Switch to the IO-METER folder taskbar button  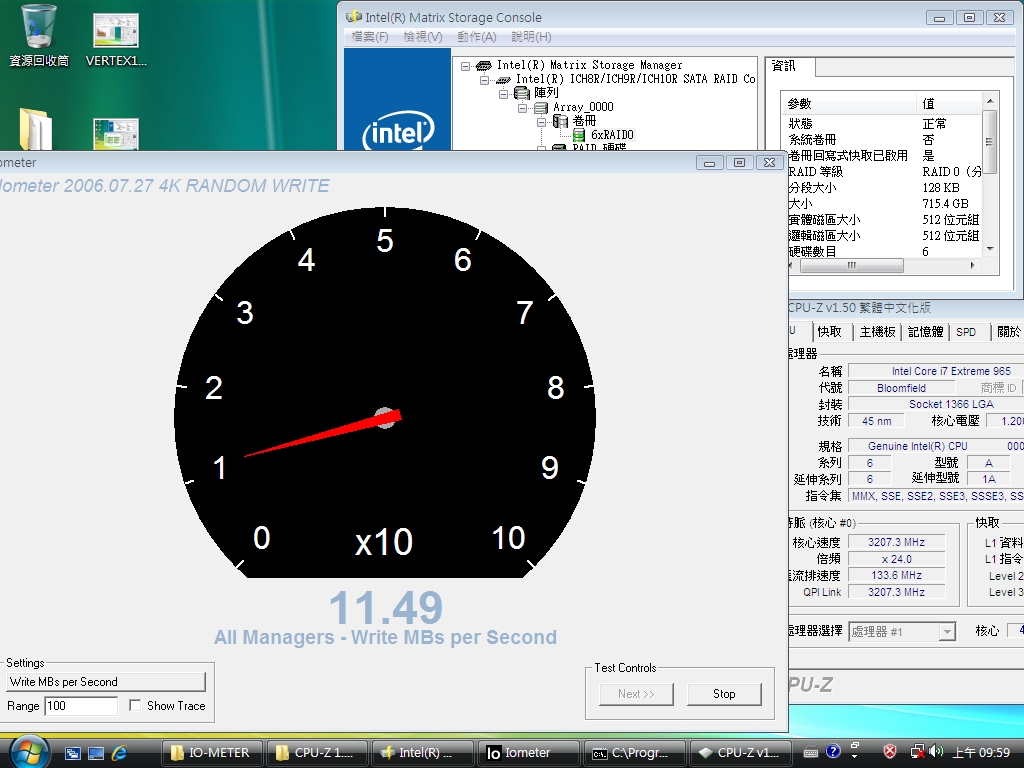tap(212, 753)
